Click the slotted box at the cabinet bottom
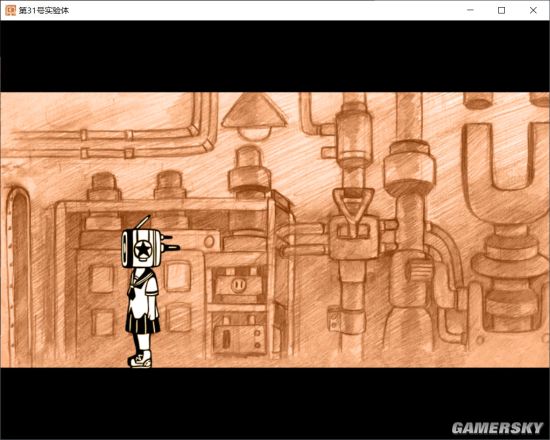This screenshot has height=440, width=550. [x=239, y=338]
